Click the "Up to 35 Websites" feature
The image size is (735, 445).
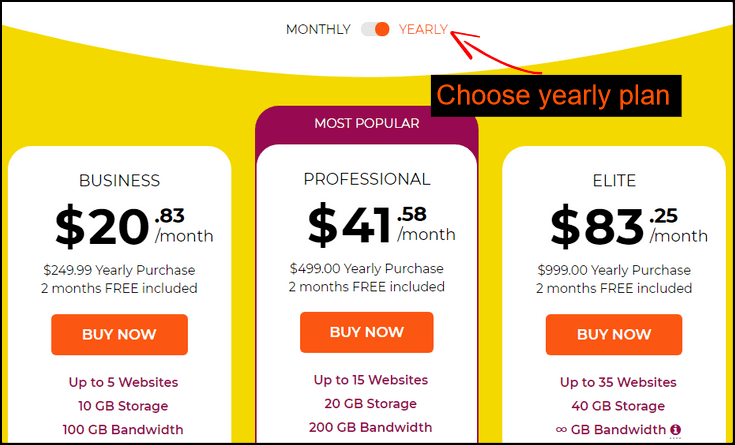click(x=618, y=382)
